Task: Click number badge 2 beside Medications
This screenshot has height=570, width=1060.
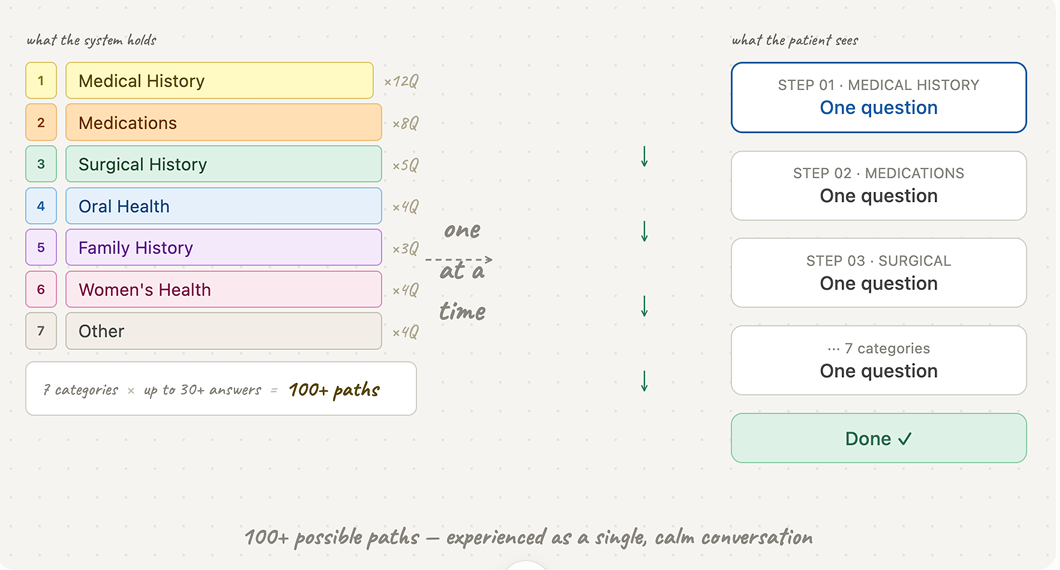Action: [x=41, y=122]
